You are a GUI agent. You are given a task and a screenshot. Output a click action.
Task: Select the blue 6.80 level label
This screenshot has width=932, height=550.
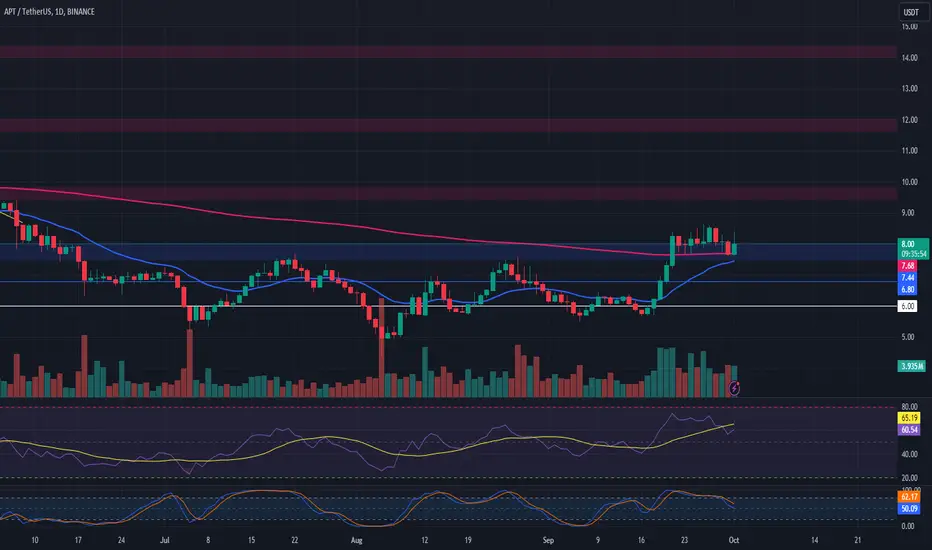click(x=908, y=290)
